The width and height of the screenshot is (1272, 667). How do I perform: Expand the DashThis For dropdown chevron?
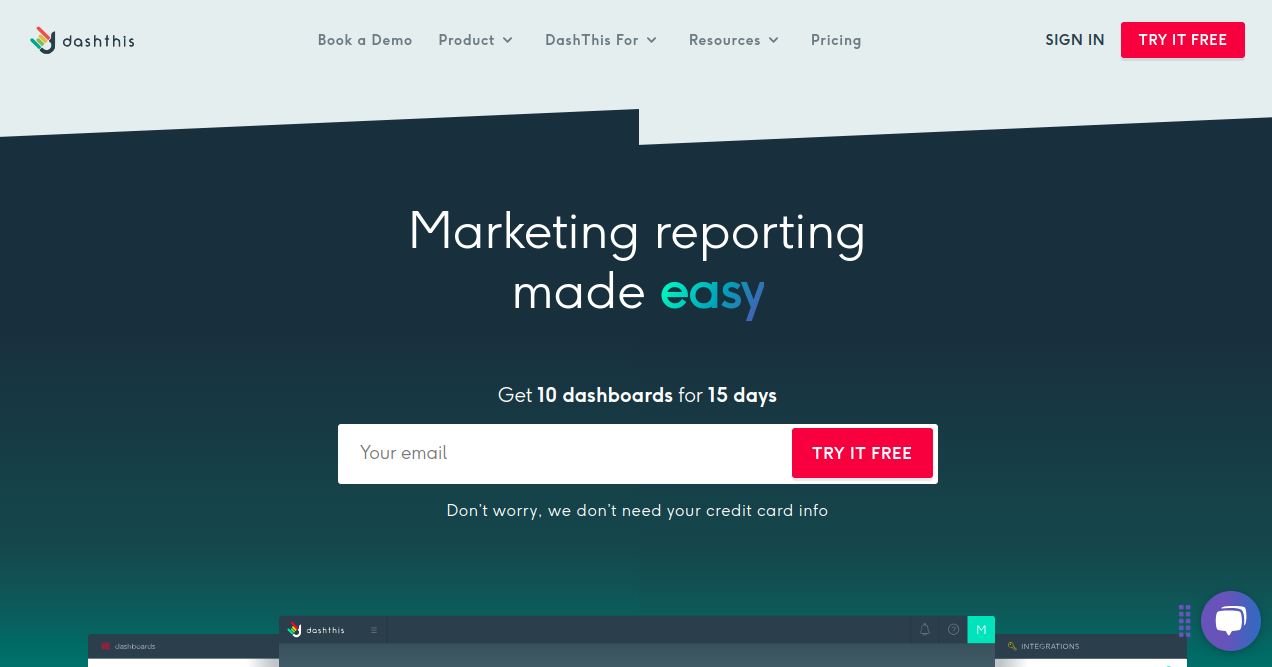coord(652,40)
